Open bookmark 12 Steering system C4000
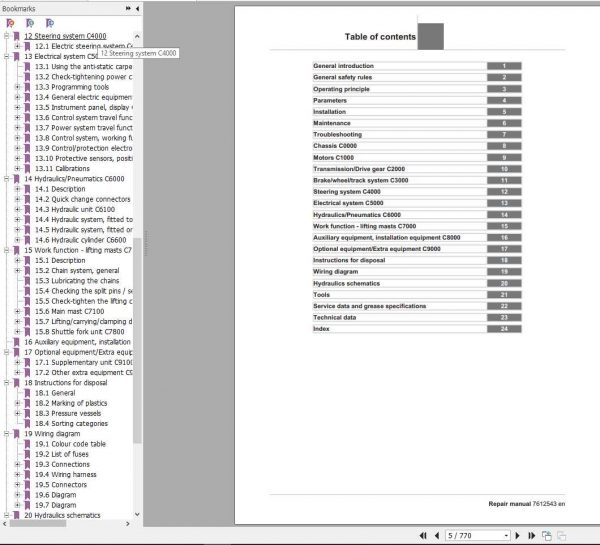Image resolution: width=600 pixels, height=545 pixels. pos(65,36)
